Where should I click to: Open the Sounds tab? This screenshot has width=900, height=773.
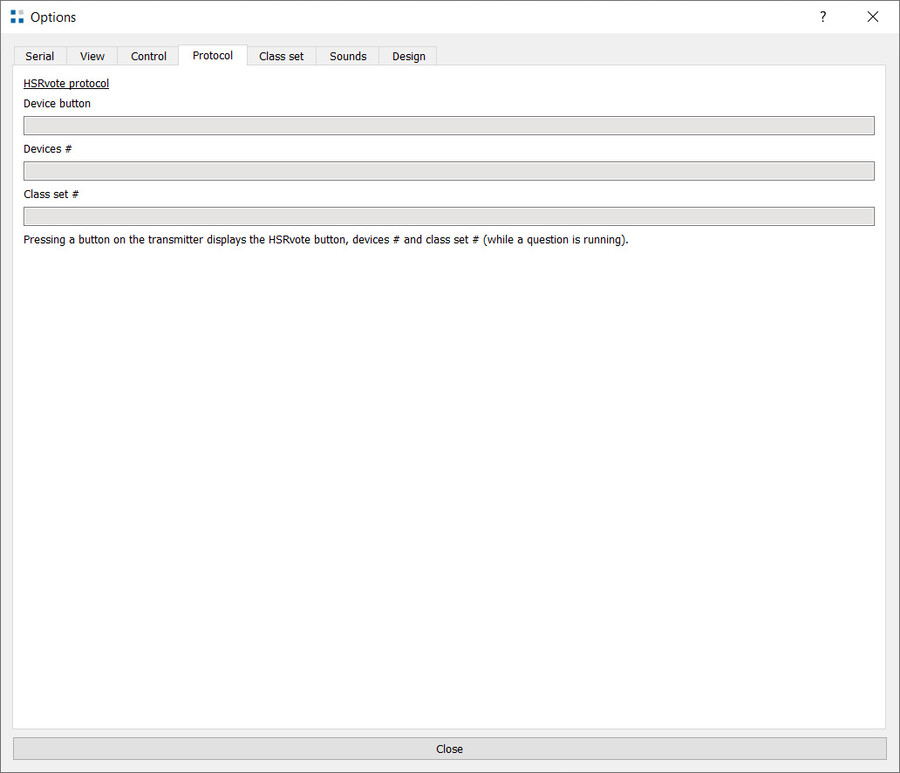(x=348, y=57)
